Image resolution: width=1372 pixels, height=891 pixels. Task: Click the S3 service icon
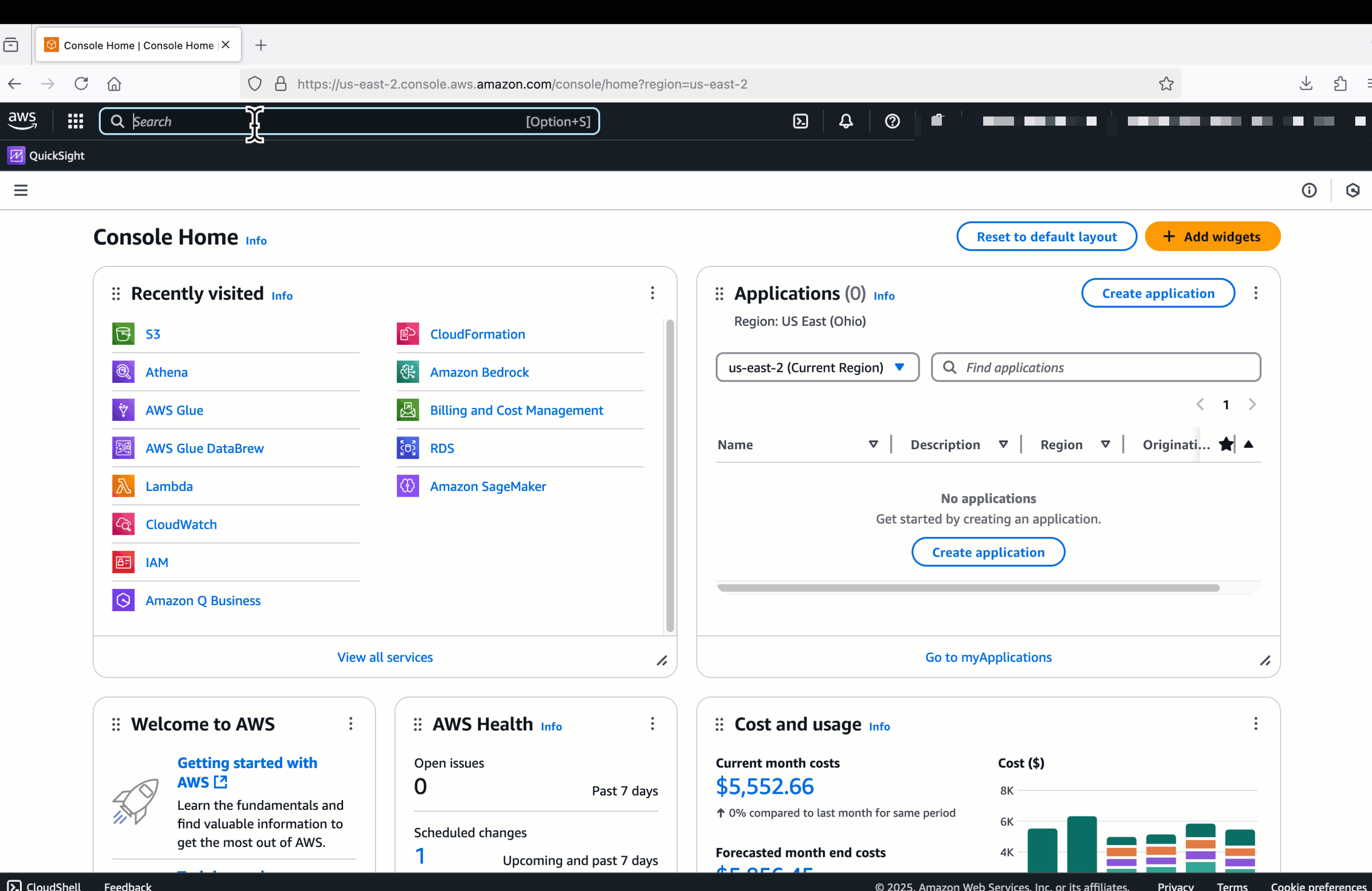point(123,334)
